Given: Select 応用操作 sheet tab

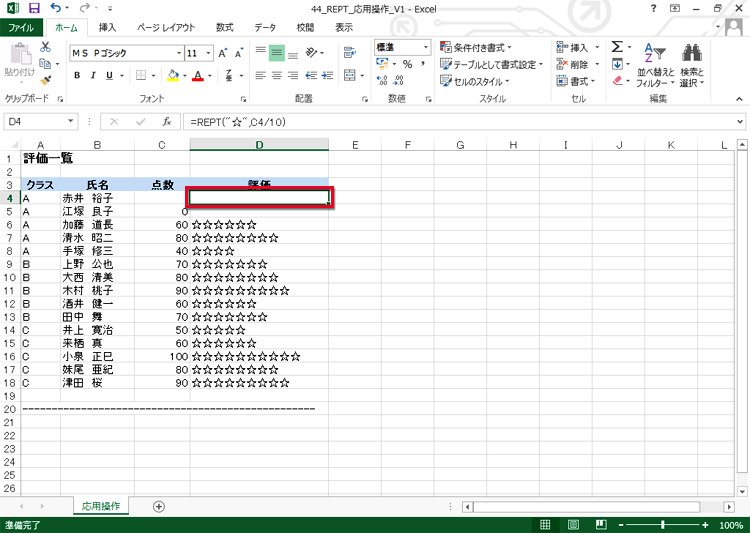Looking at the screenshot, I should point(101,506).
